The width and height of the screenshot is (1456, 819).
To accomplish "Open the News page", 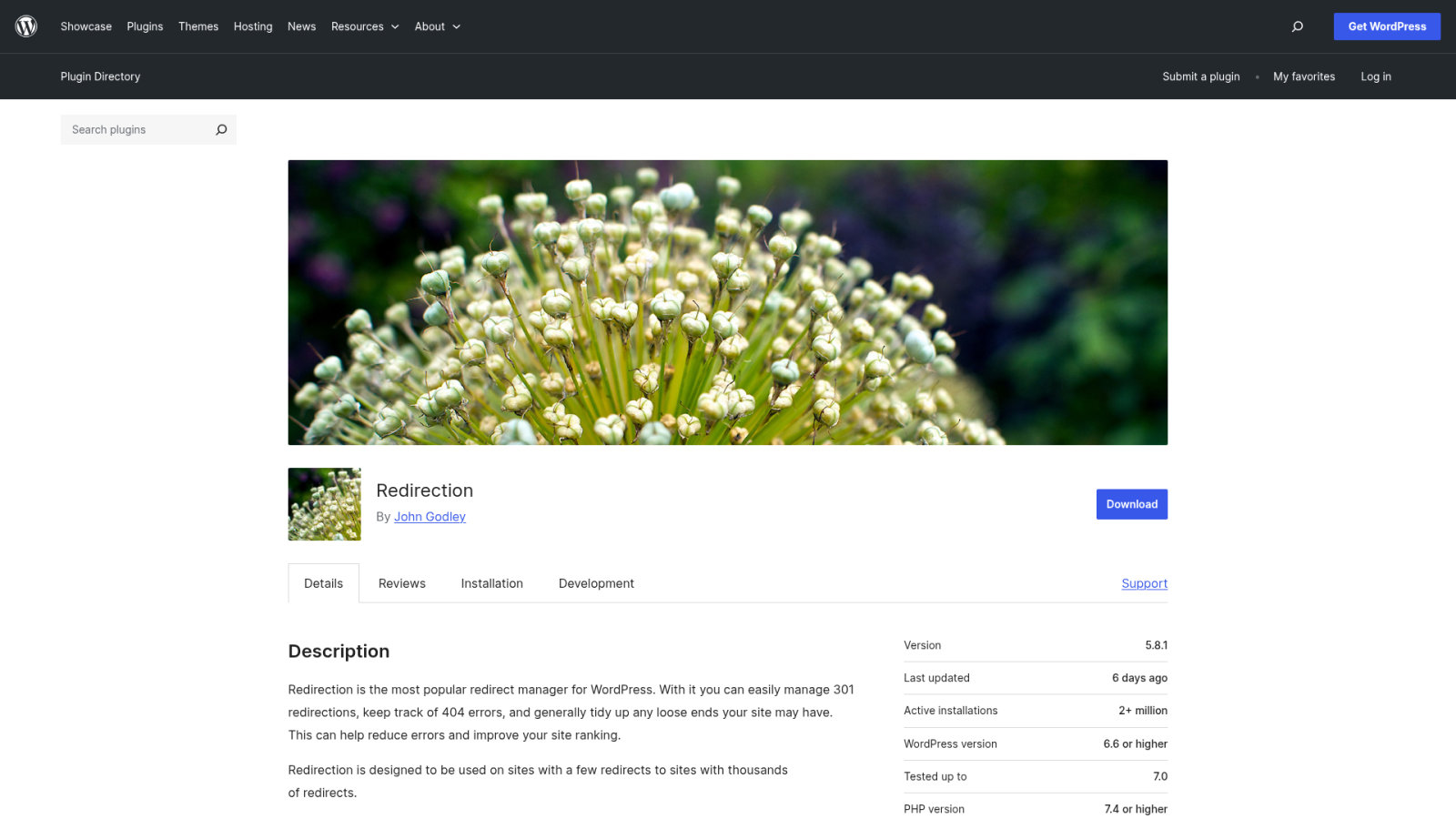I will (x=302, y=26).
